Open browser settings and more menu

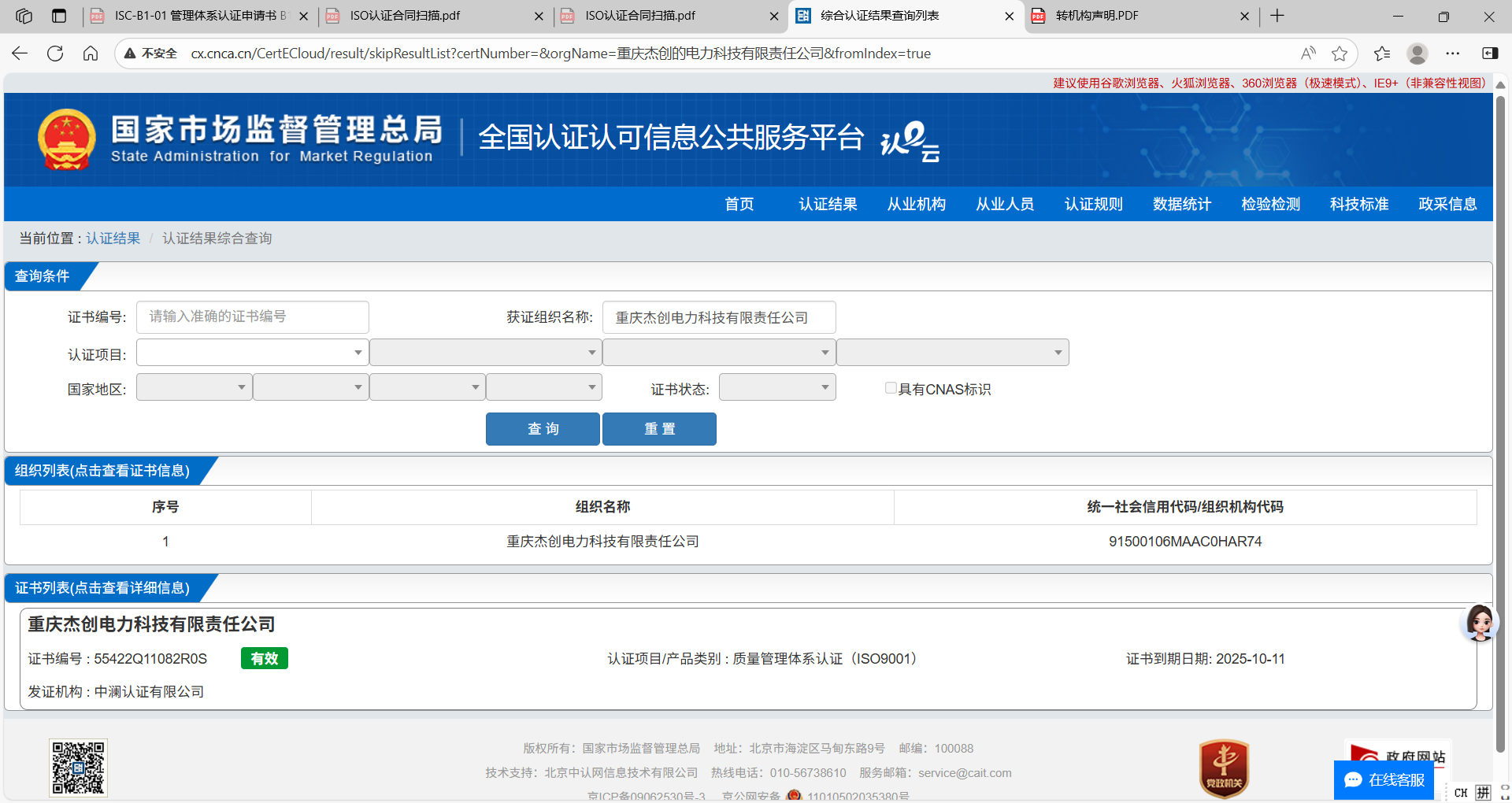tap(1453, 54)
